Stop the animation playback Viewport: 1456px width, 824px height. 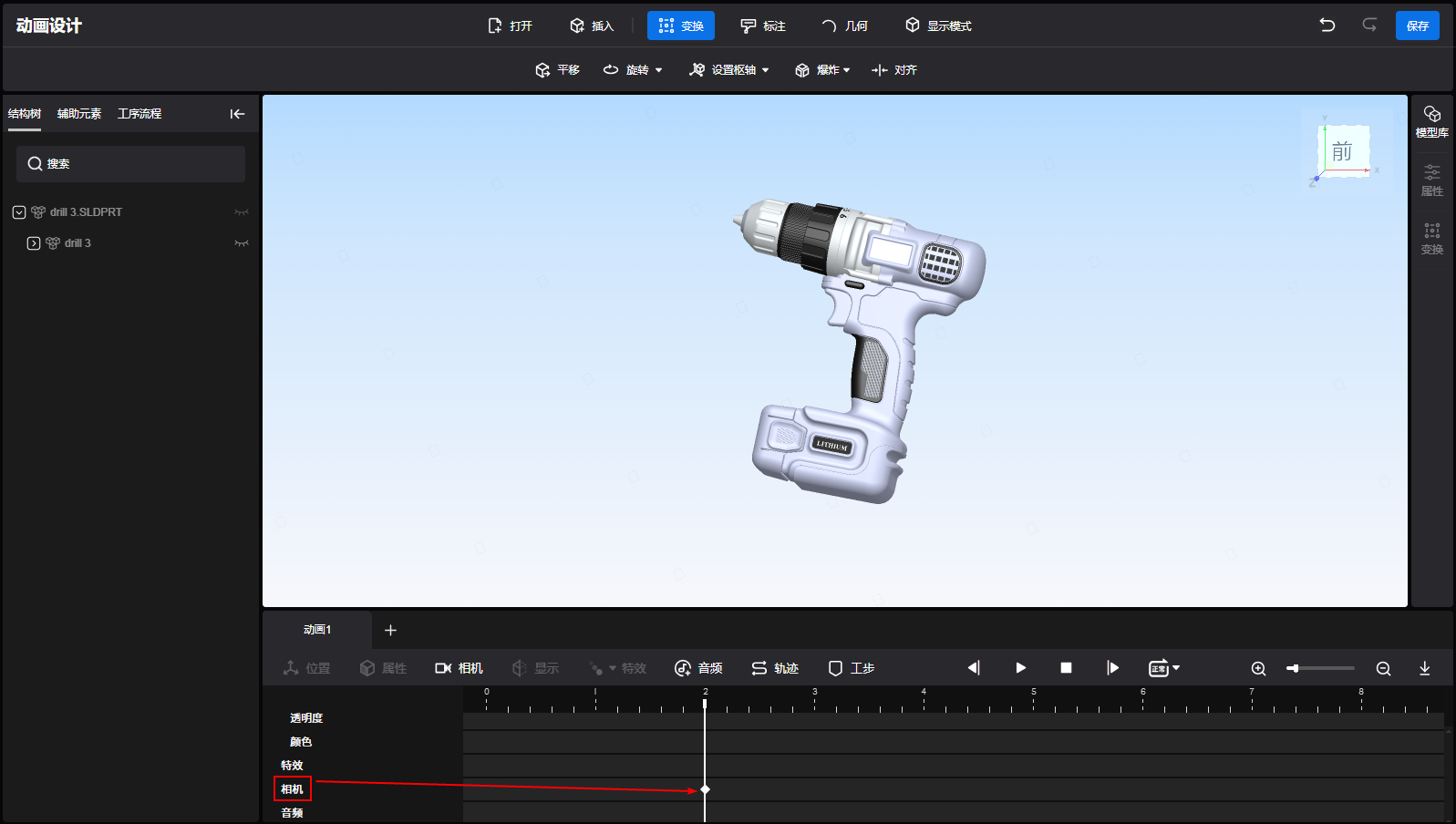(1066, 668)
